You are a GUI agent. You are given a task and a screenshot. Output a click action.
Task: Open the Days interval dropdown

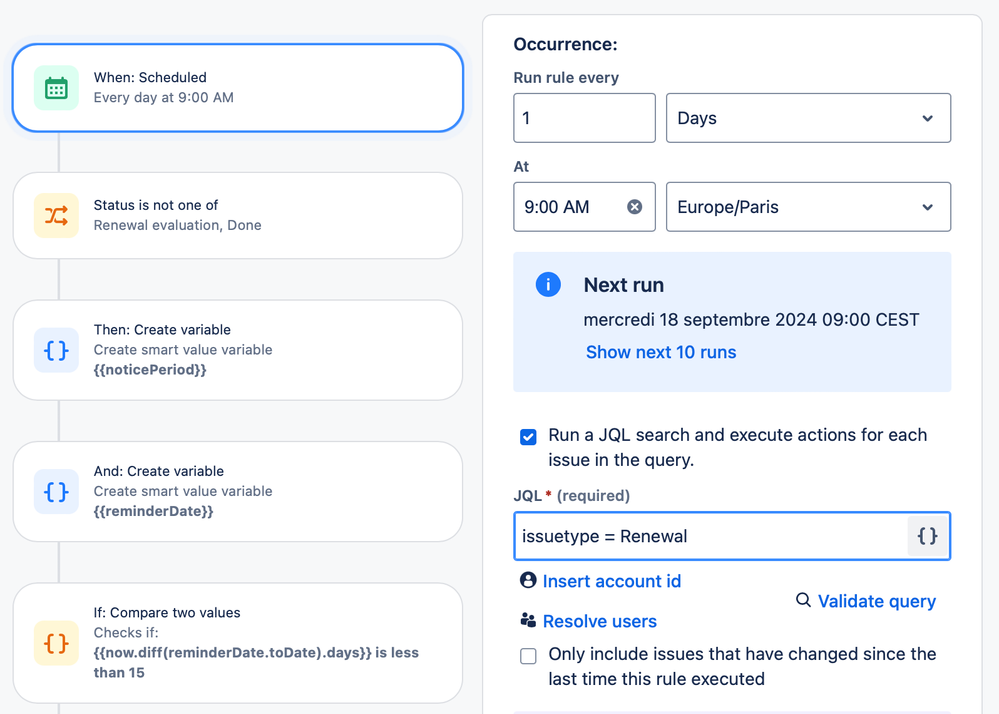click(x=808, y=118)
